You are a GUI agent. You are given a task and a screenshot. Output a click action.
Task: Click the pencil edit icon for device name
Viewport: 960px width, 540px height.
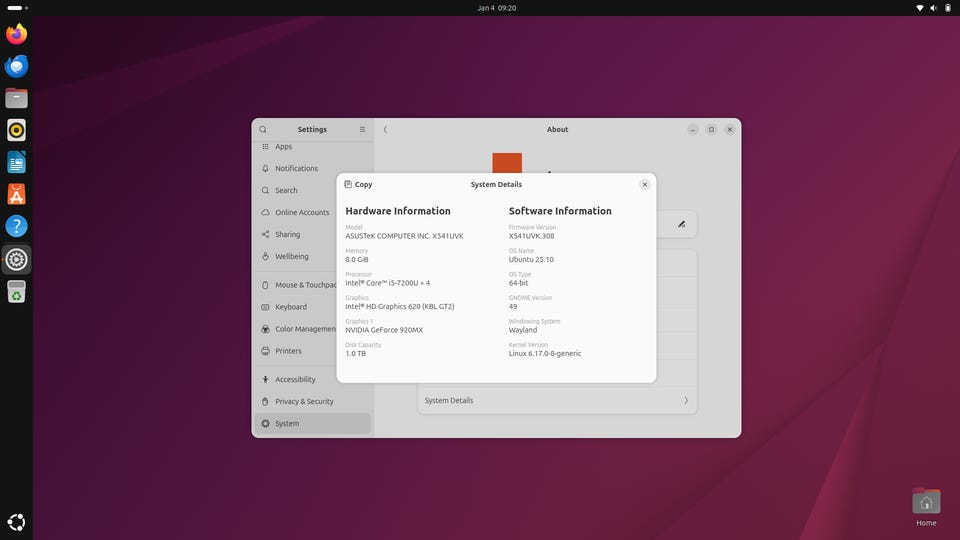tap(681, 224)
